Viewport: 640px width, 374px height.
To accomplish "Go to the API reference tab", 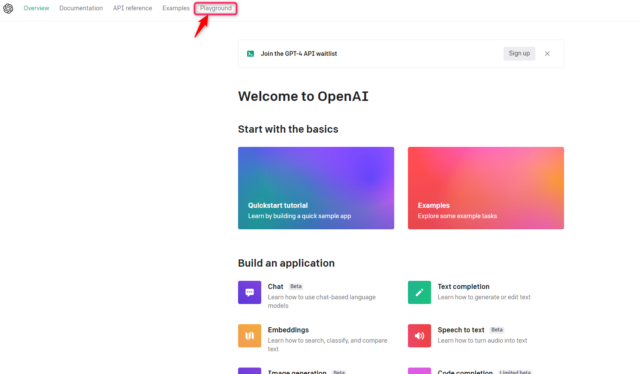I will [132, 8].
